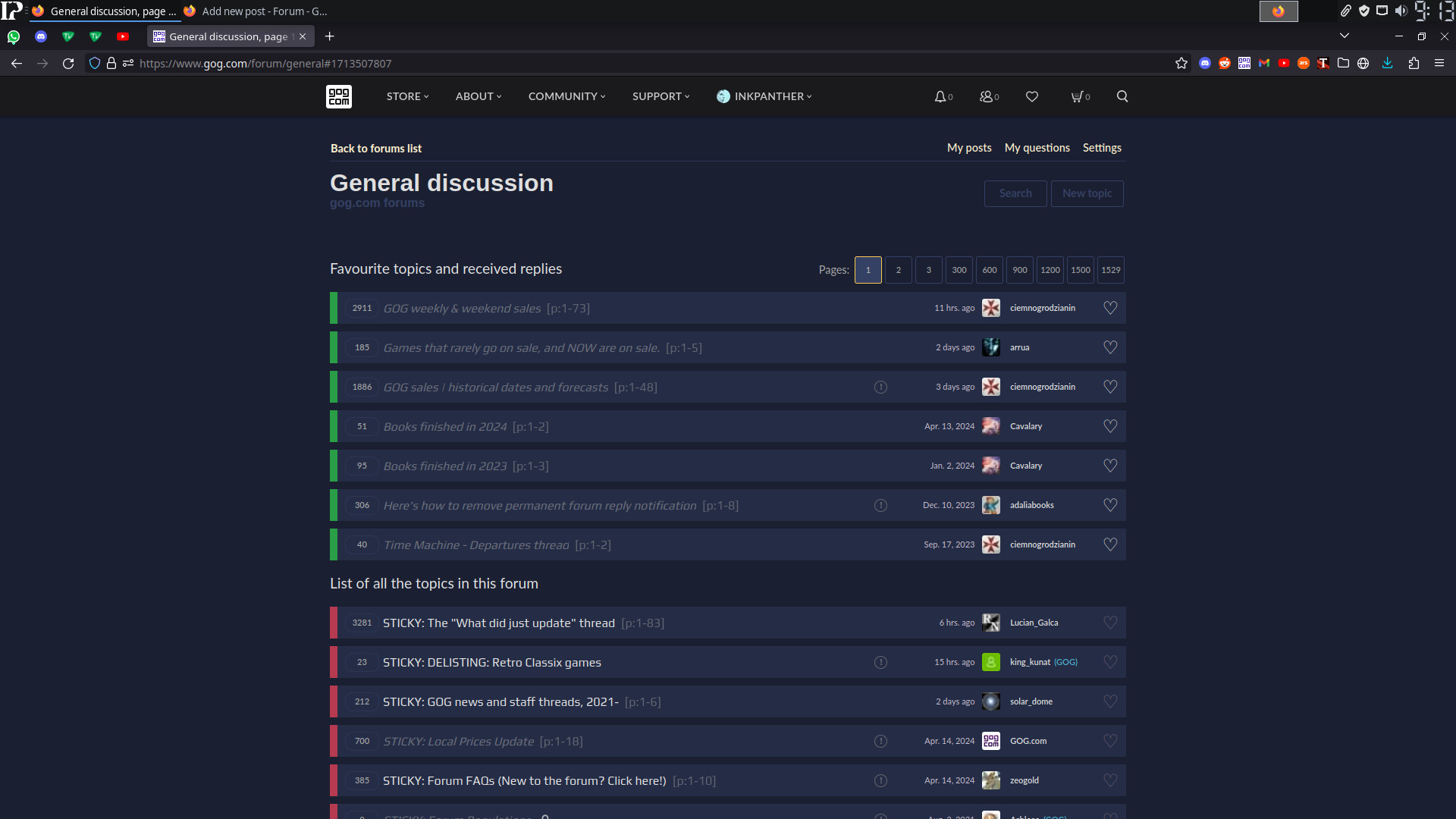The image size is (1456, 819).
Task: Open the Firefox extensions puzzle icon
Action: pyautogui.click(x=1414, y=64)
